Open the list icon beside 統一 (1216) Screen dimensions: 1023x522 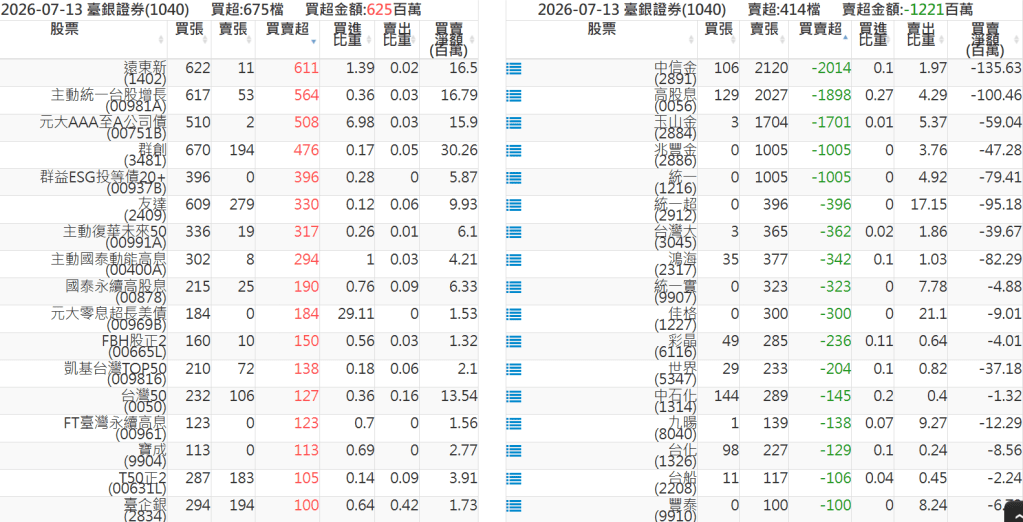pos(513,177)
